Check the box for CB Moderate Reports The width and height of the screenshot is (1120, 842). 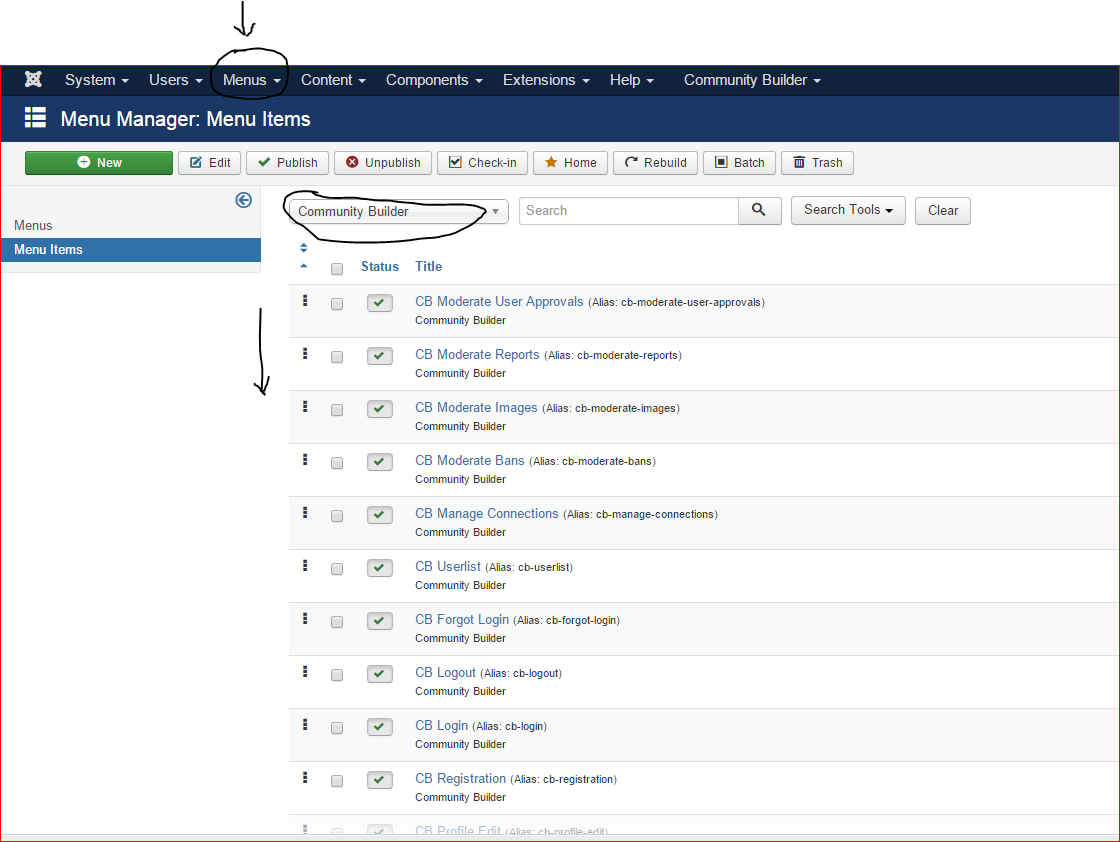tap(337, 356)
